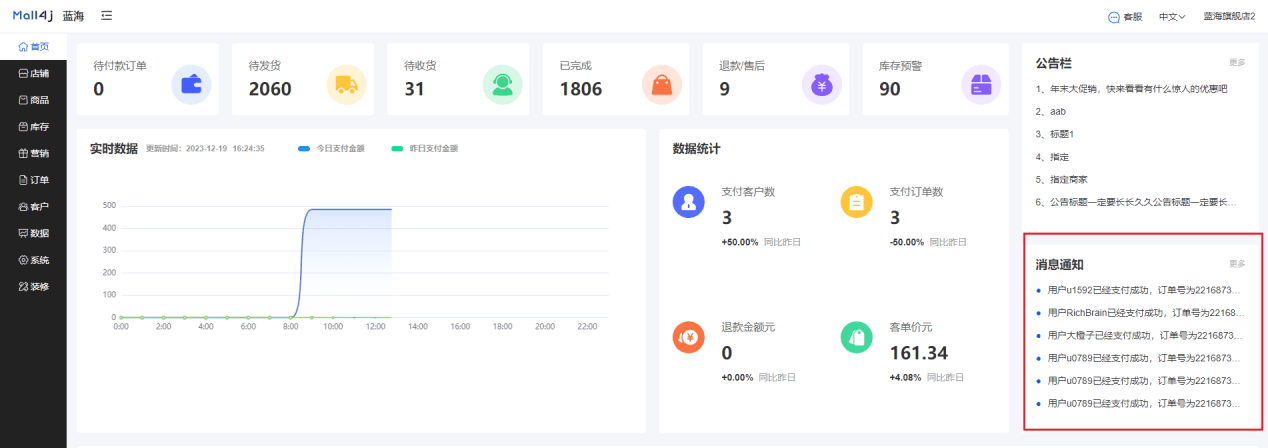Viewport: 1268px width, 448px height.
Task: Click 更多 in the 公告栏 panel
Action: pos(1237,62)
